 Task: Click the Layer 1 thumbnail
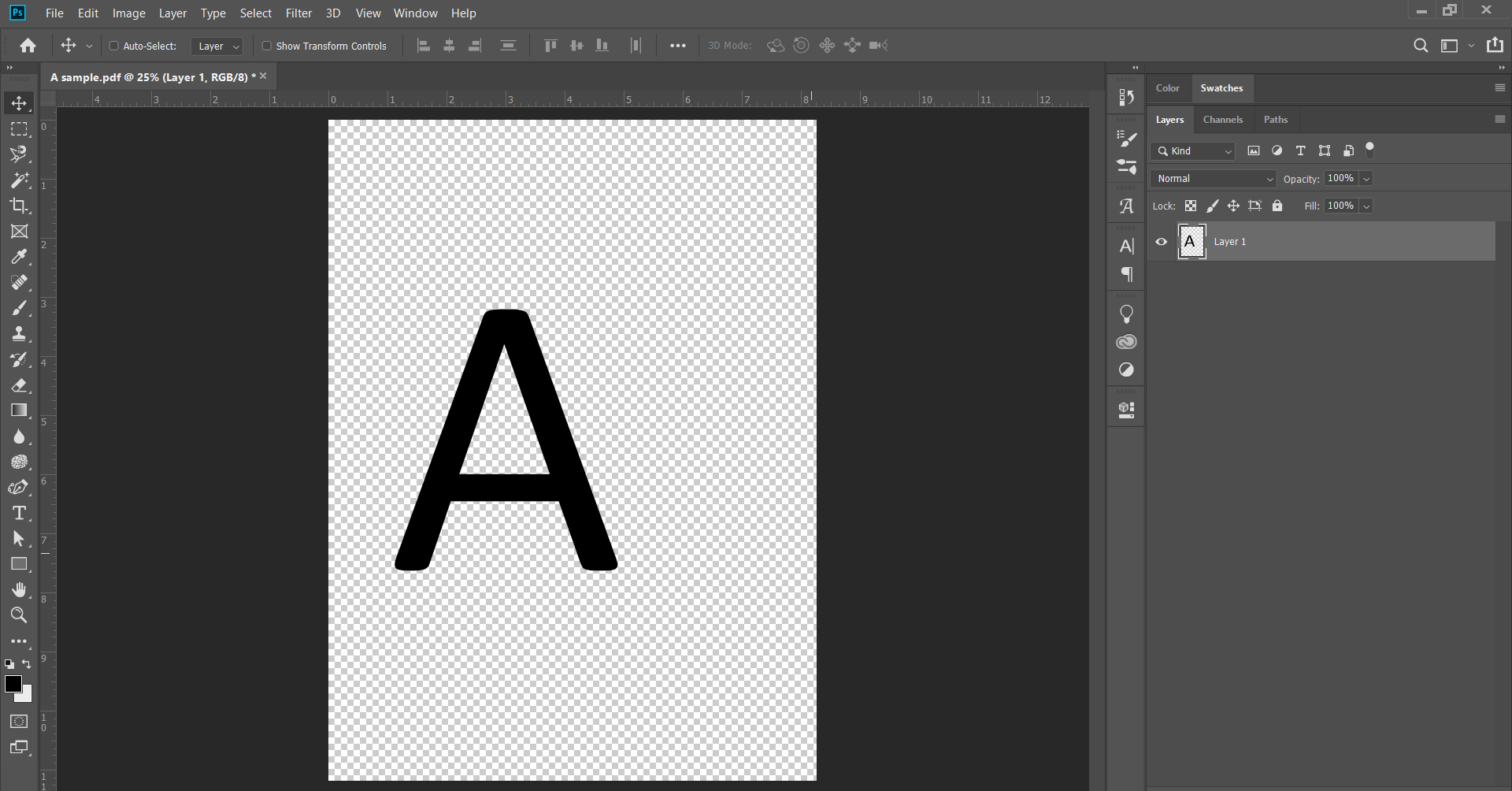coord(1191,242)
